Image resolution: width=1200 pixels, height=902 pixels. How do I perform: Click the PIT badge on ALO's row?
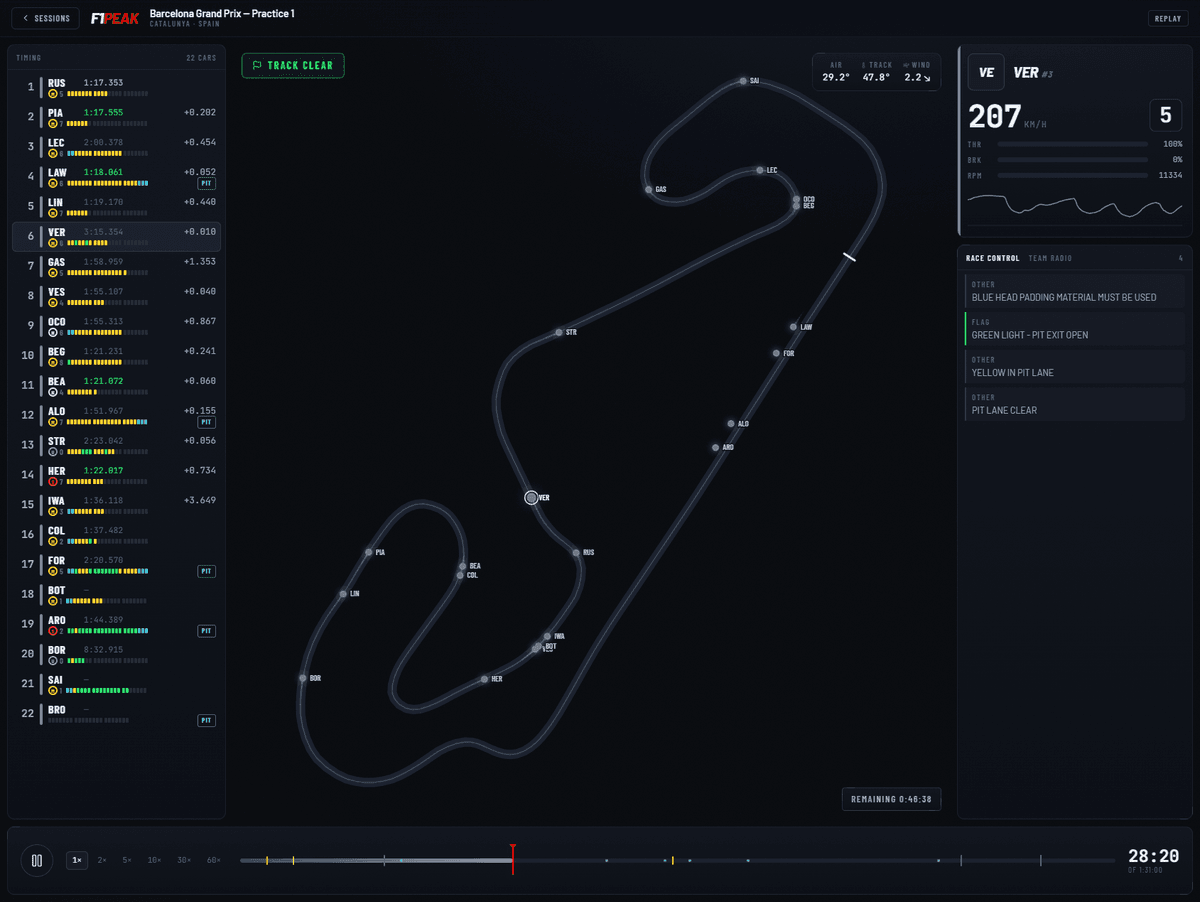(207, 423)
